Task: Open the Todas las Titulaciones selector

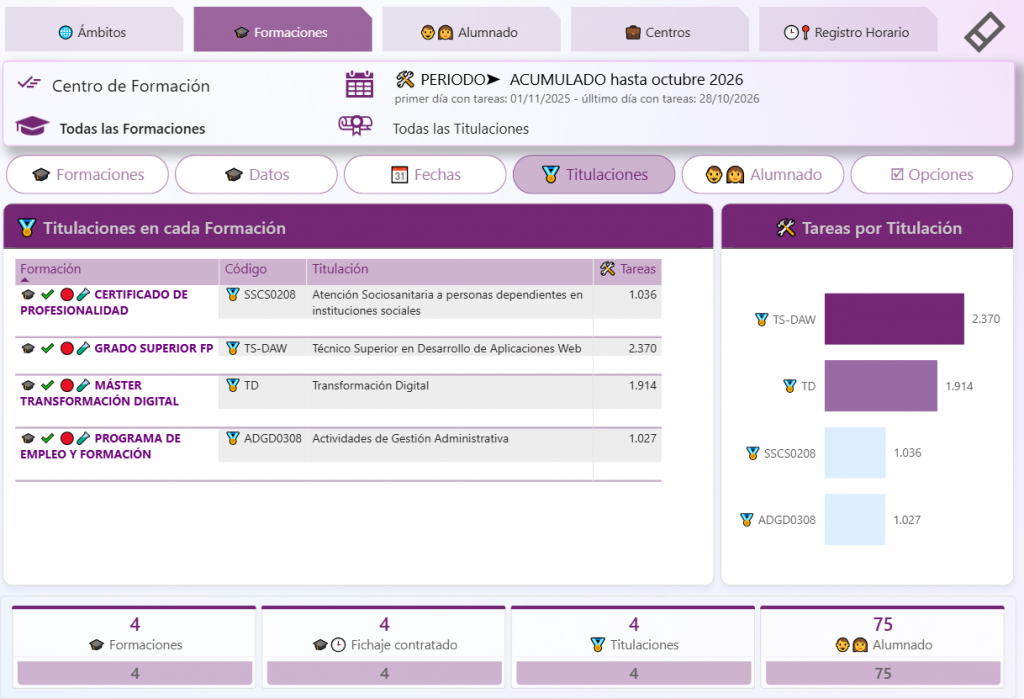Action: coord(460,129)
